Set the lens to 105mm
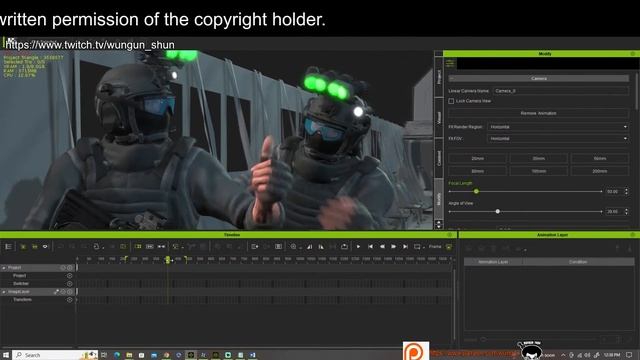Screen dimensions: 640x360 point(538,171)
